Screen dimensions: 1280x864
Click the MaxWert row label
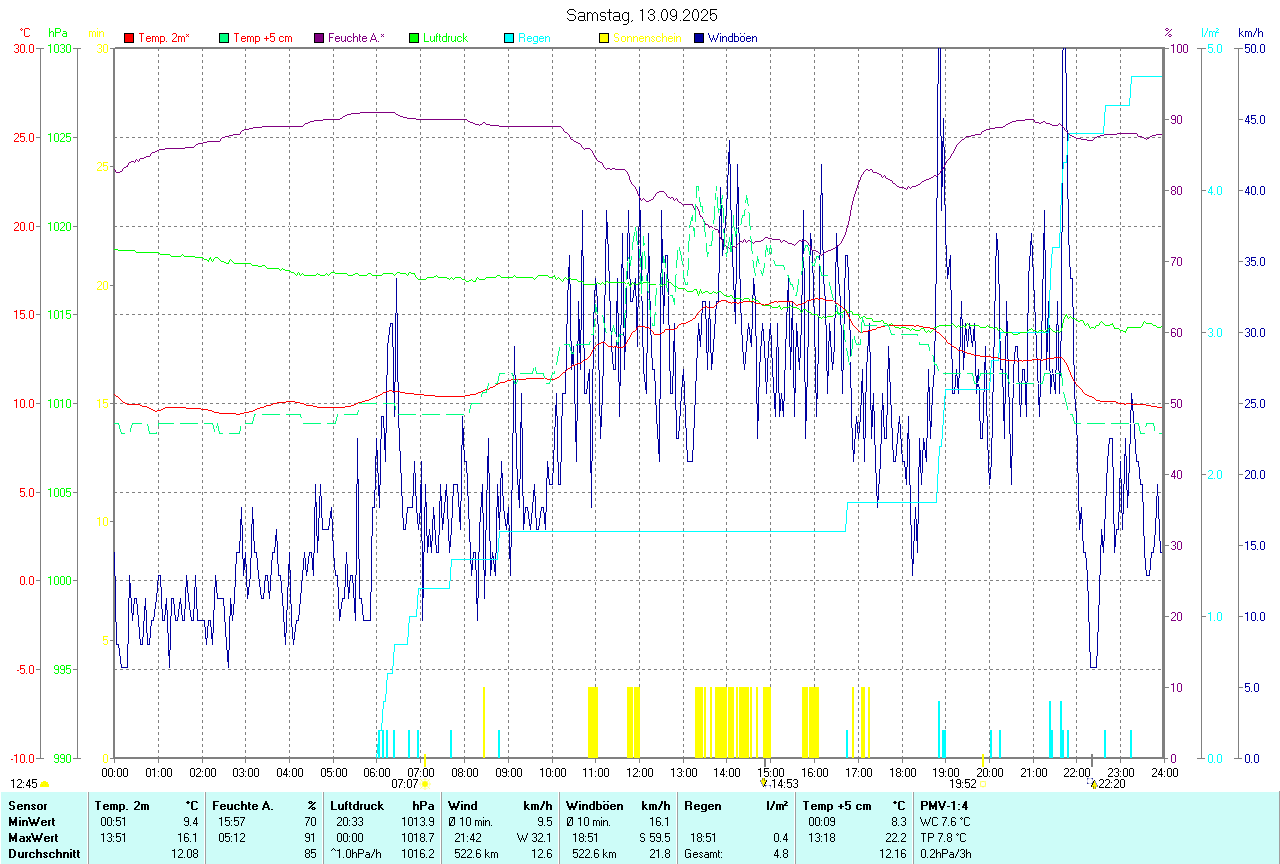(x=34, y=837)
